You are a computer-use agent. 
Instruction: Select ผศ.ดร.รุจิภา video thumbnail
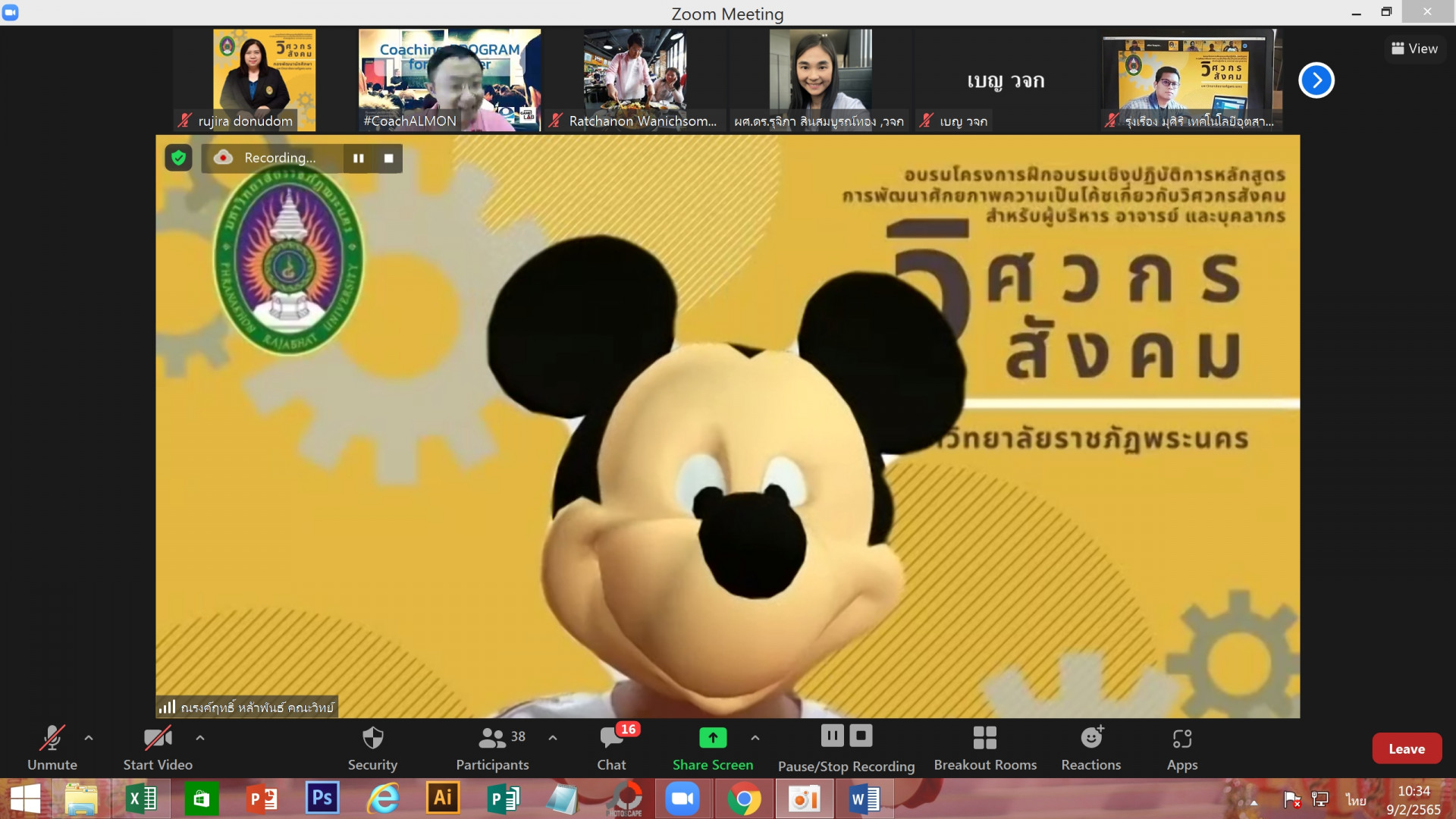821,80
